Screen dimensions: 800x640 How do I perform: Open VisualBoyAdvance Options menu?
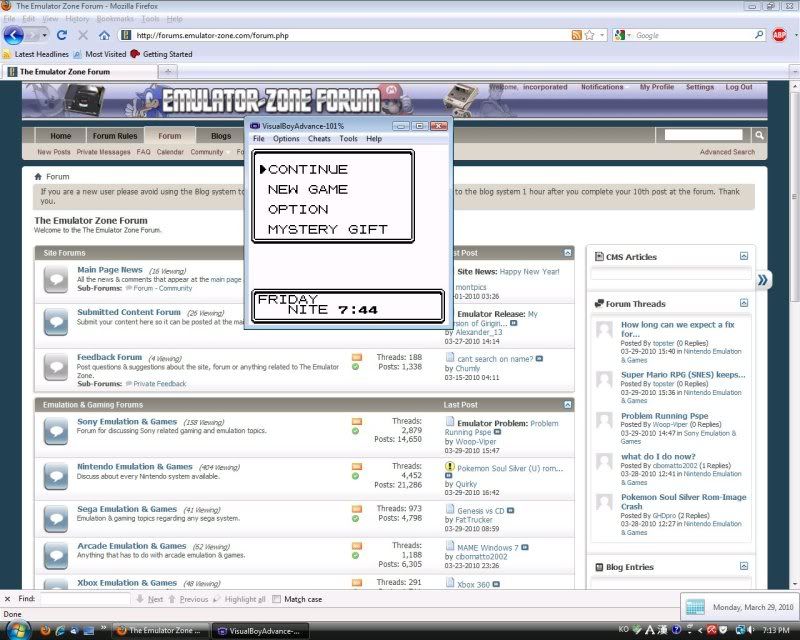(x=286, y=139)
